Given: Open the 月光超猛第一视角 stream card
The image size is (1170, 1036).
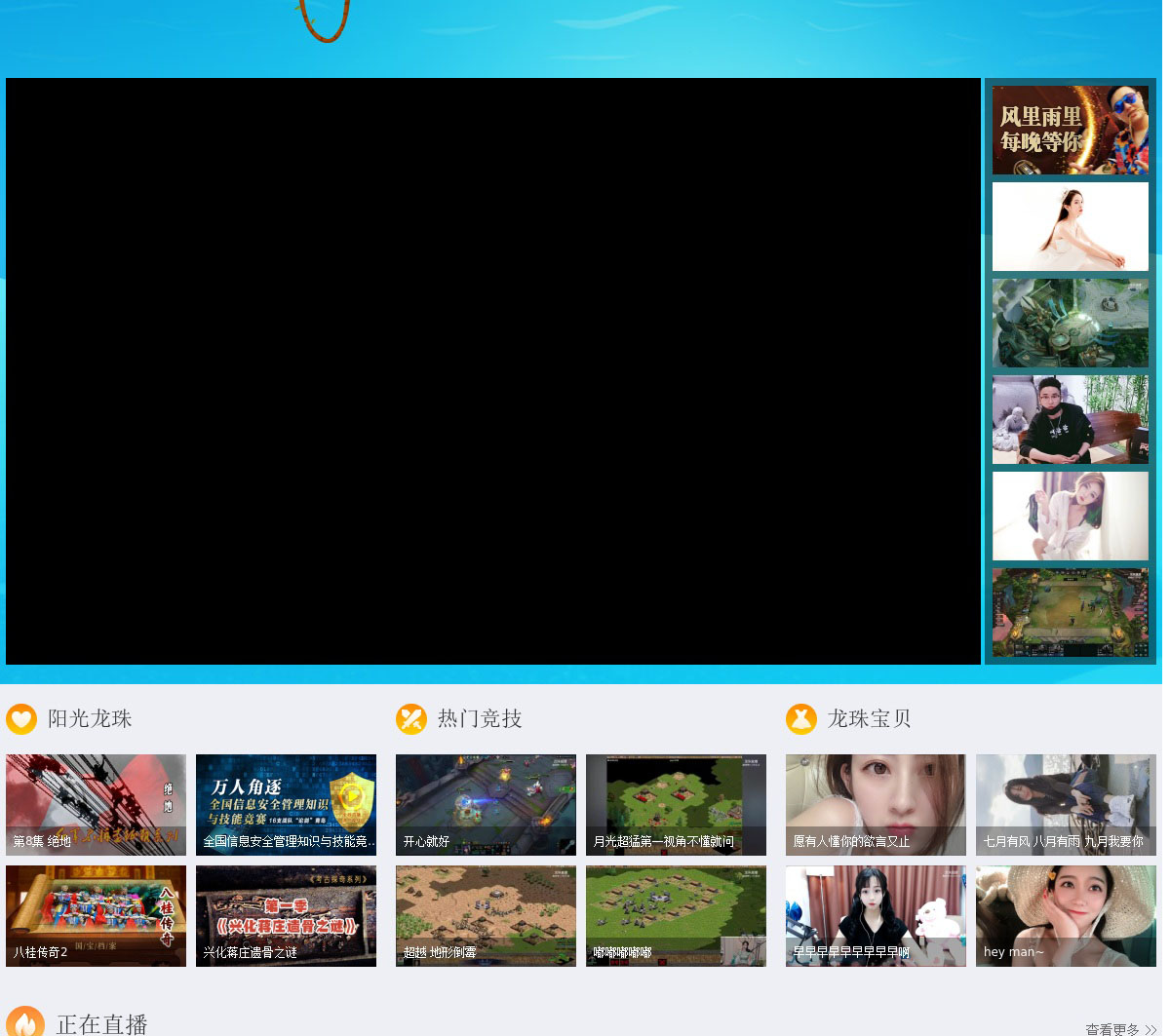Looking at the screenshot, I should 676,805.
